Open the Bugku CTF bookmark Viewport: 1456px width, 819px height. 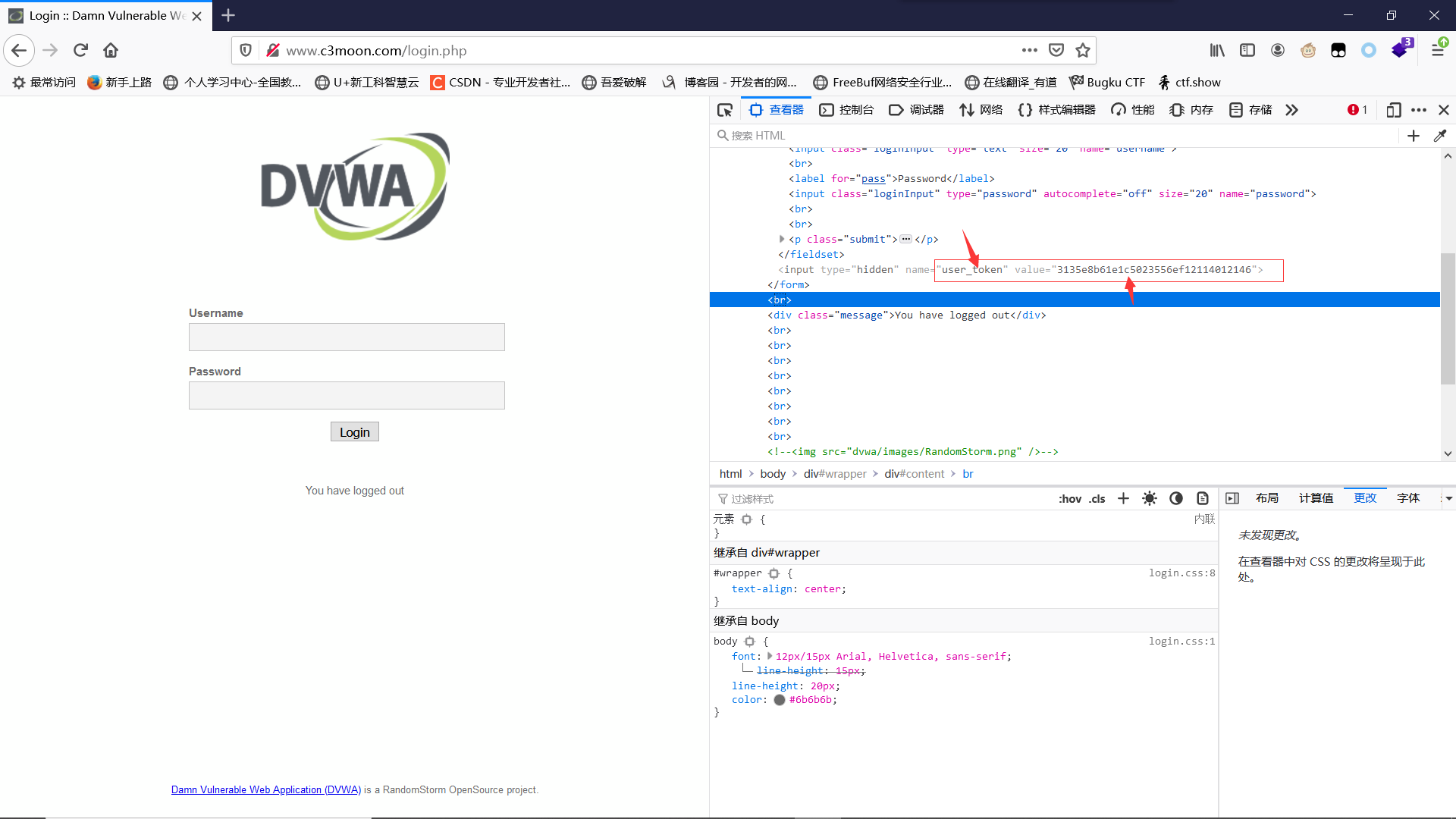point(1107,83)
